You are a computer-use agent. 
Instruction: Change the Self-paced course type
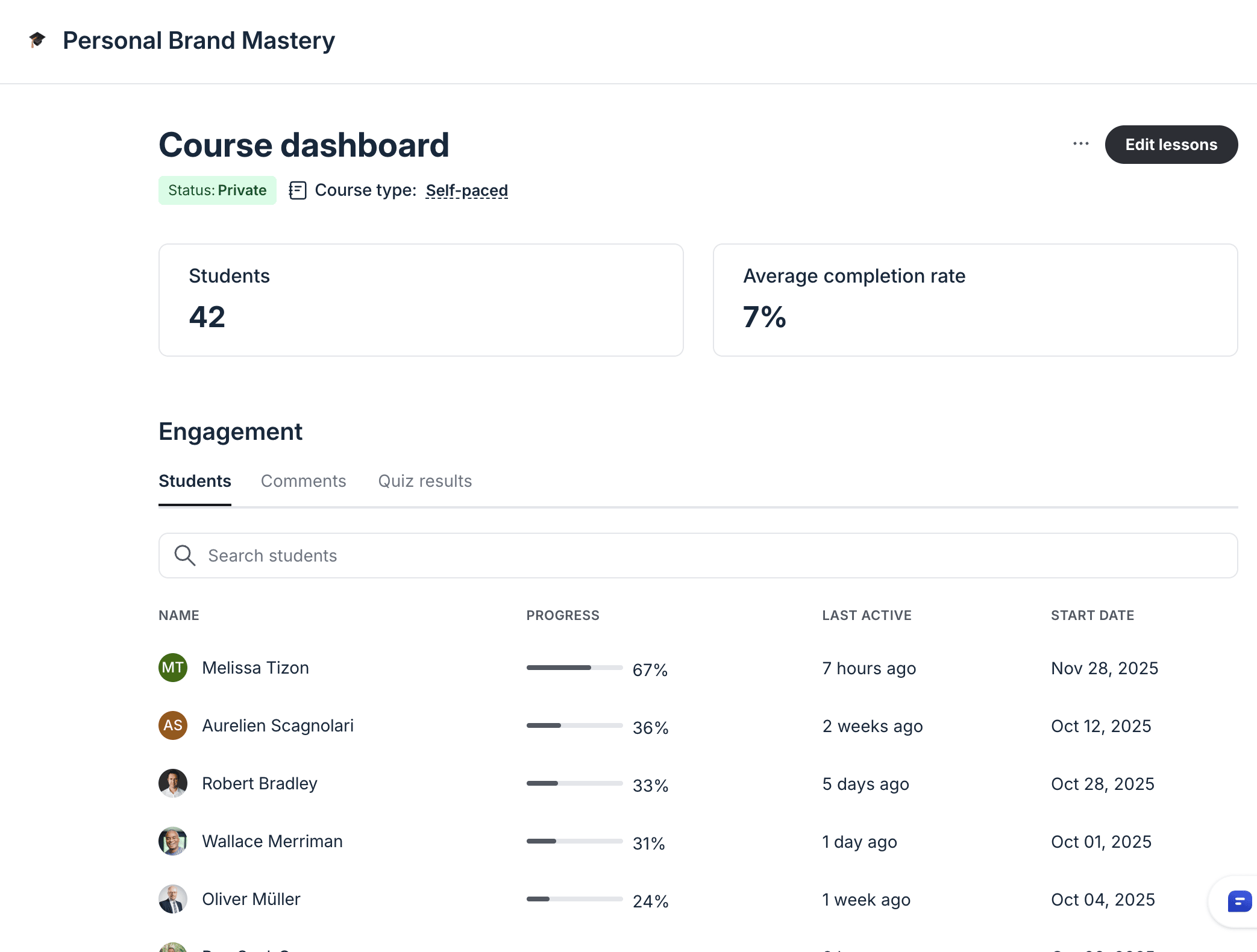coord(466,190)
